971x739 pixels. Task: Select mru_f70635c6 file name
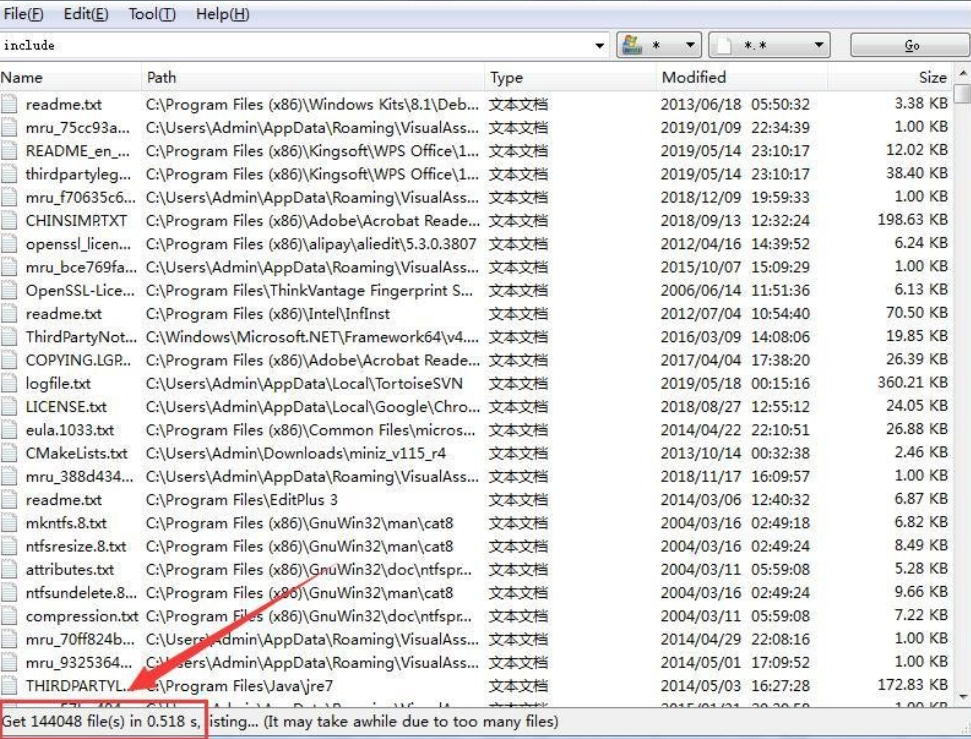[81, 198]
